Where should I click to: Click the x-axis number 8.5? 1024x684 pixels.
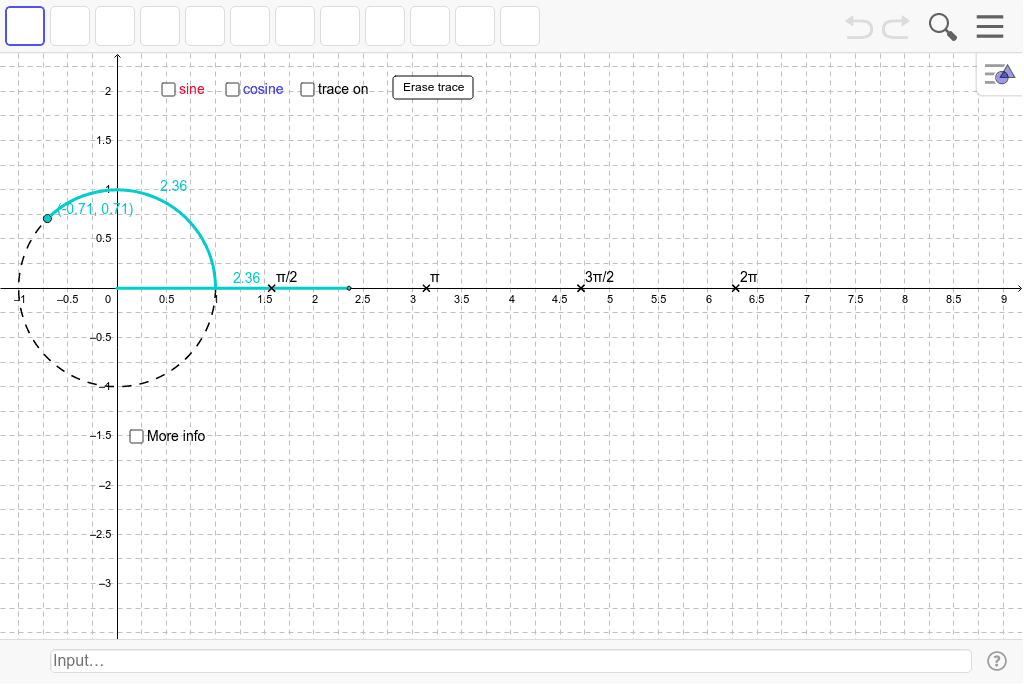953,299
